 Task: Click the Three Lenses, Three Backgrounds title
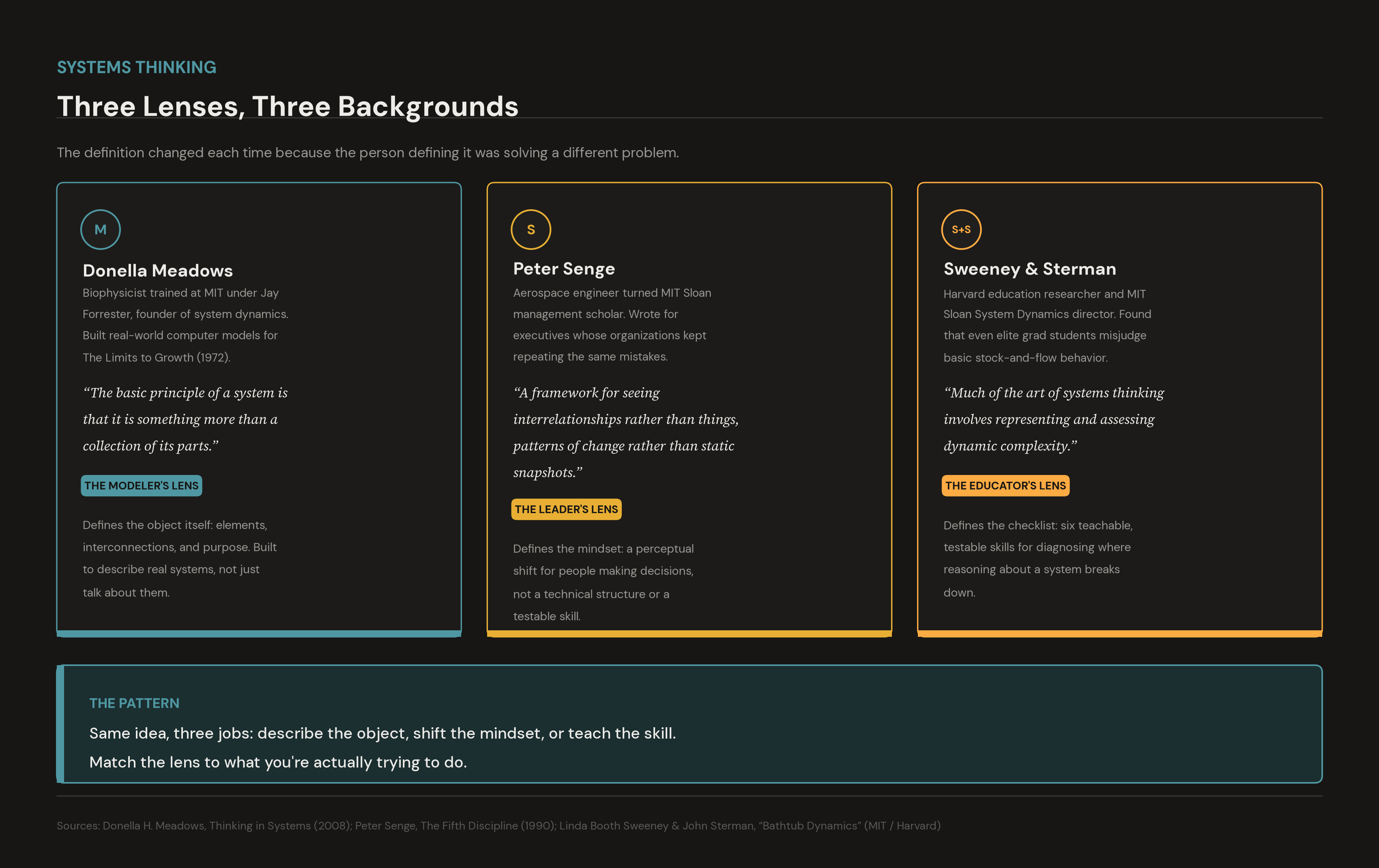click(288, 107)
